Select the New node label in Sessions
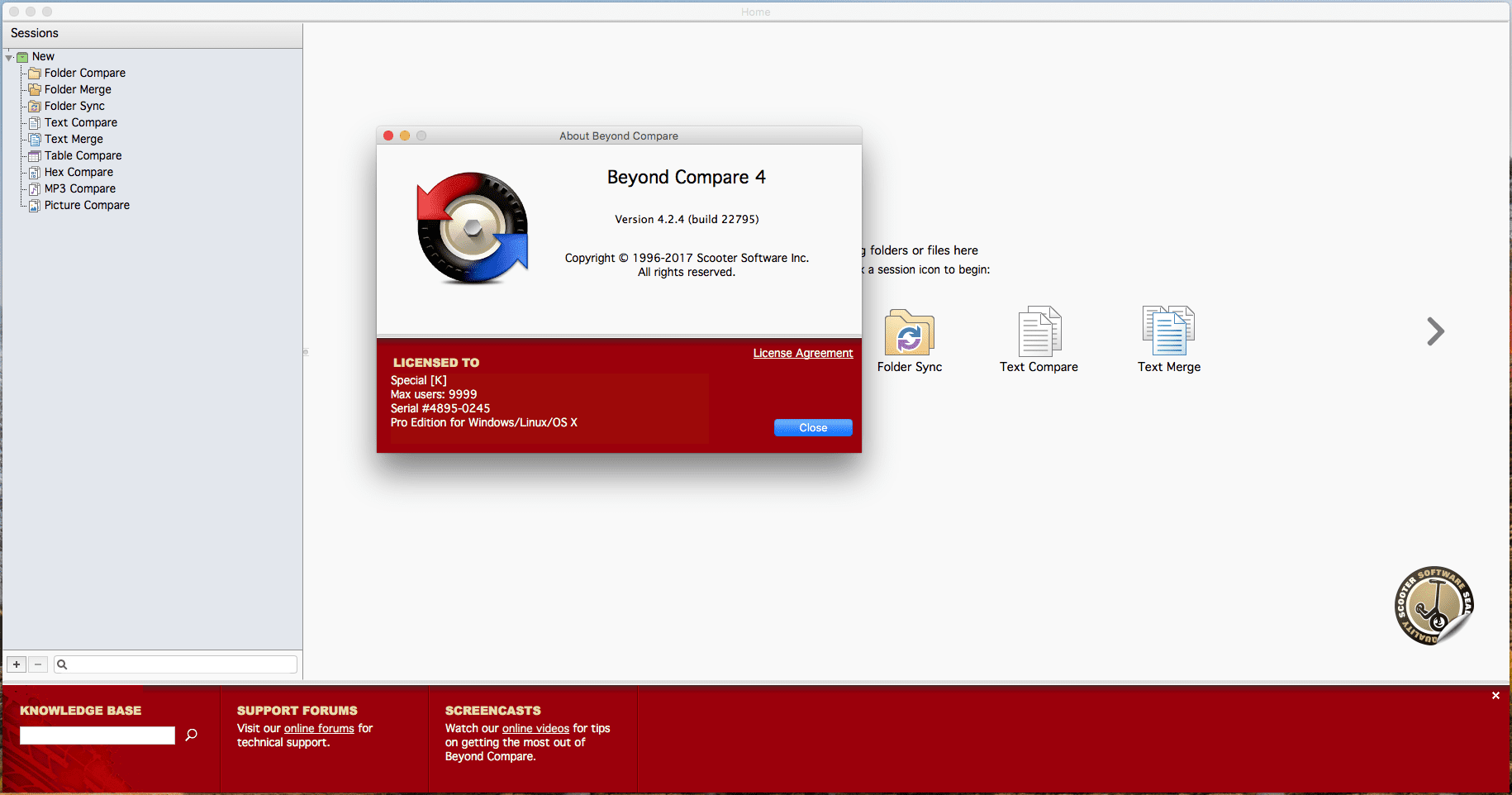The height and width of the screenshot is (795, 1512). click(x=43, y=57)
